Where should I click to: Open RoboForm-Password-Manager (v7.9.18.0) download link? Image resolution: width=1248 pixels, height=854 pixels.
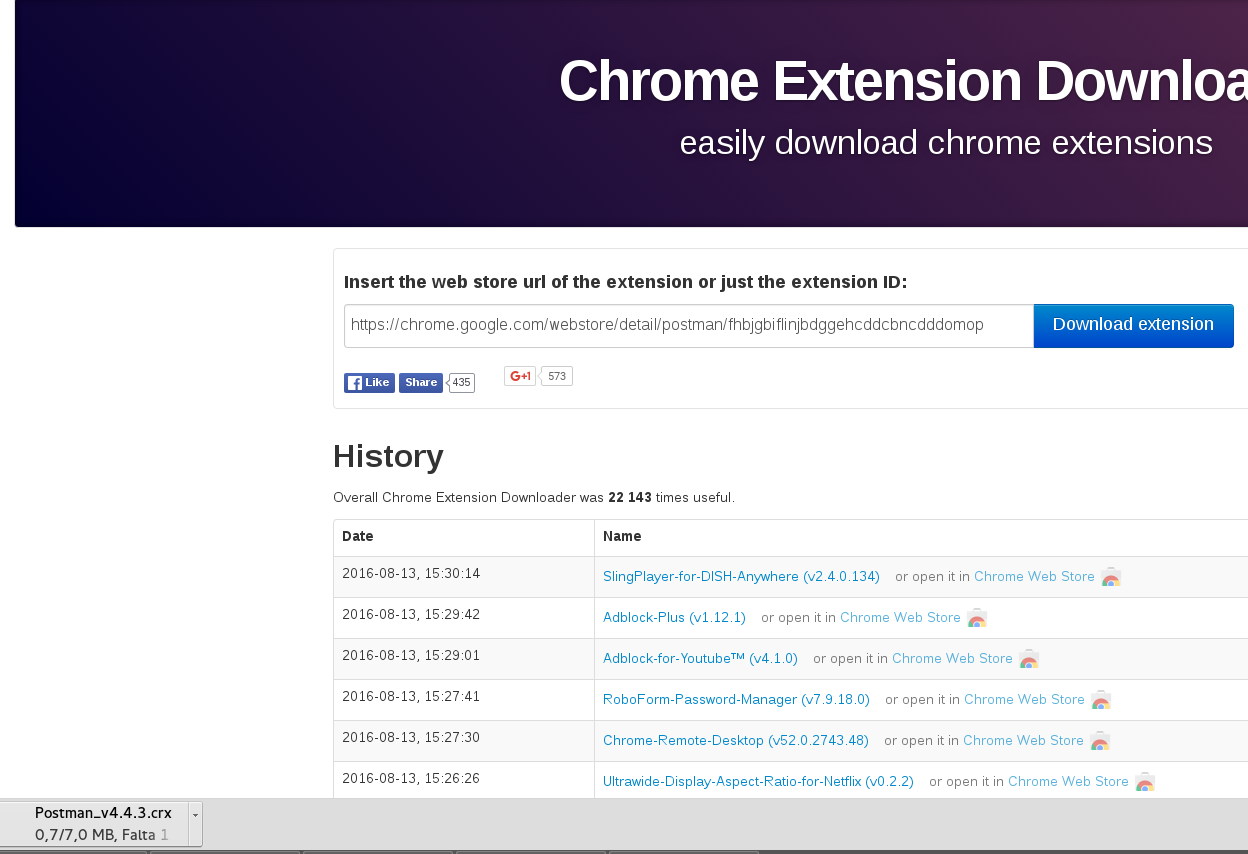tap(736, 700)
